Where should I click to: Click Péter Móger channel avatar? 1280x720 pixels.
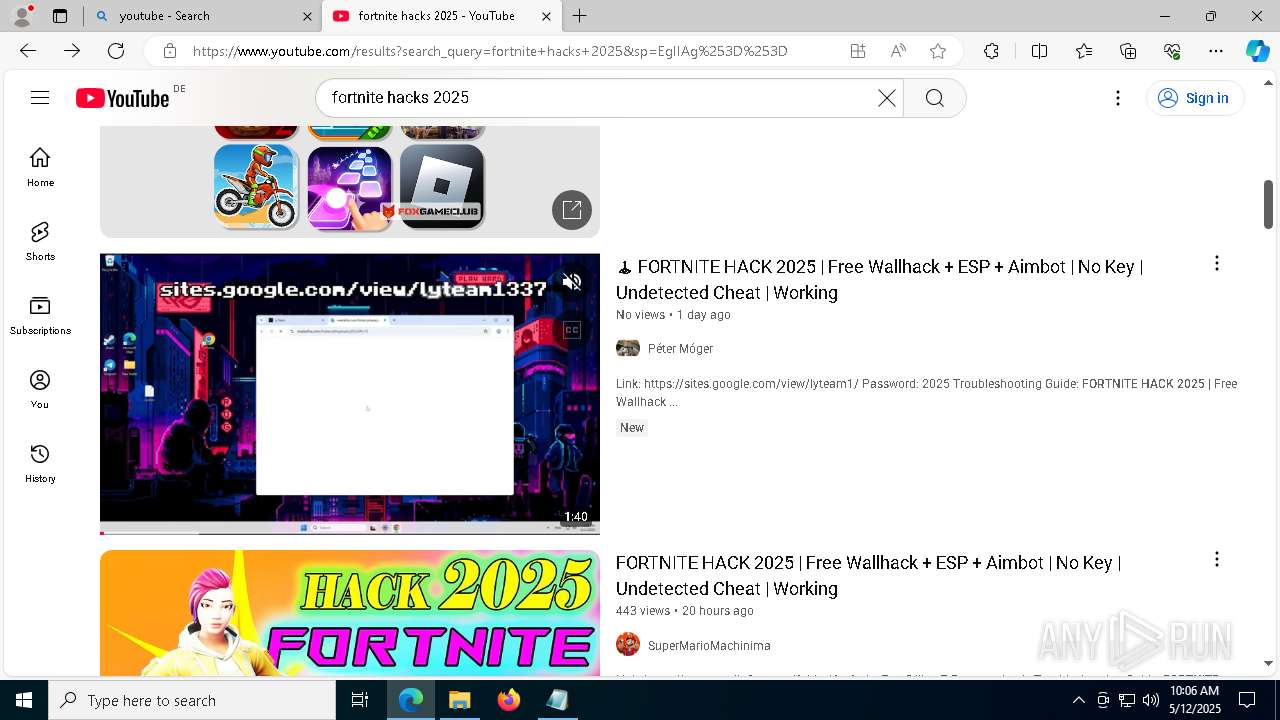click(628, 348)
